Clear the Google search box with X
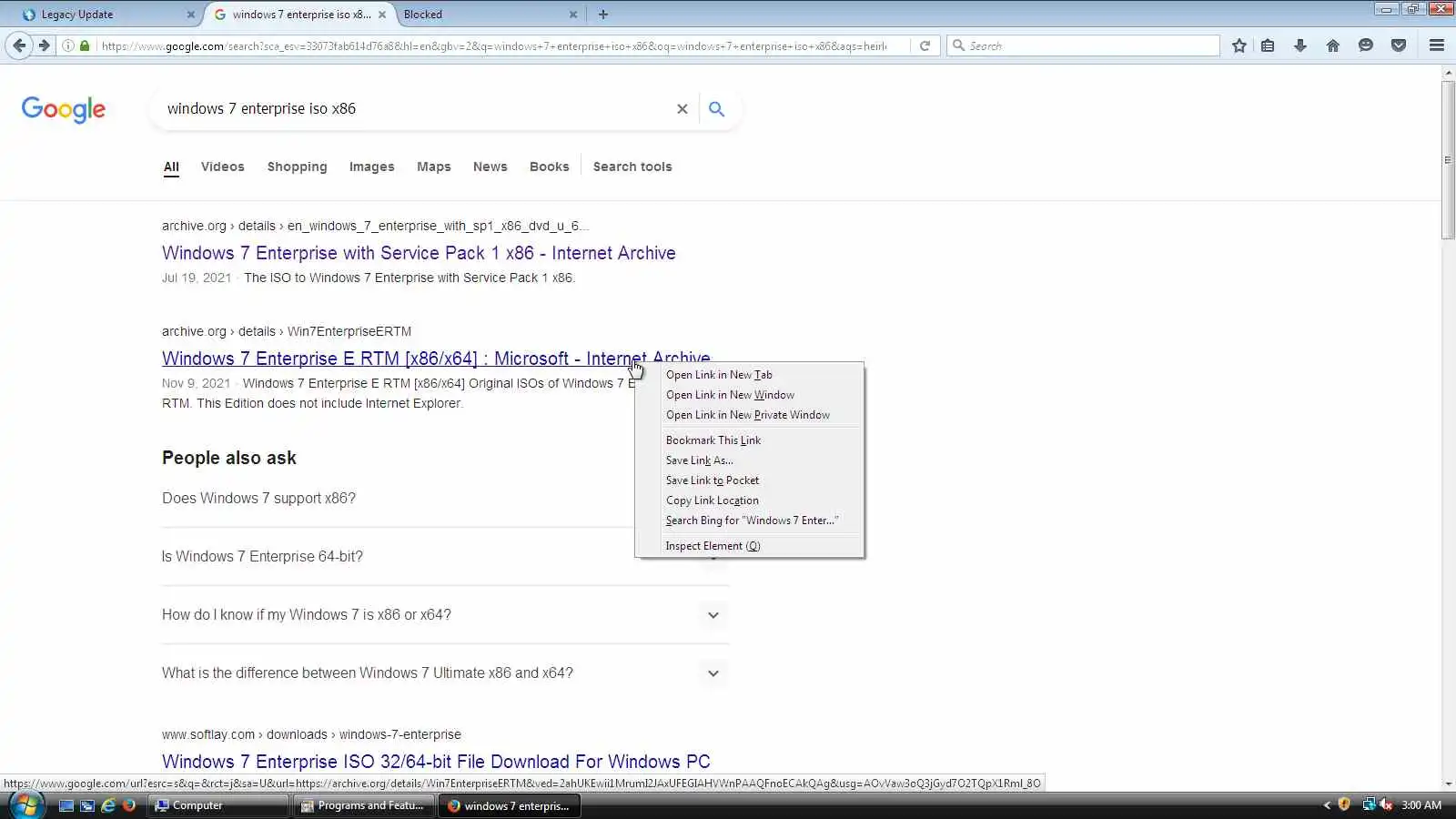The height and width of the screenshot is (819, 1456). click(682, 109)
